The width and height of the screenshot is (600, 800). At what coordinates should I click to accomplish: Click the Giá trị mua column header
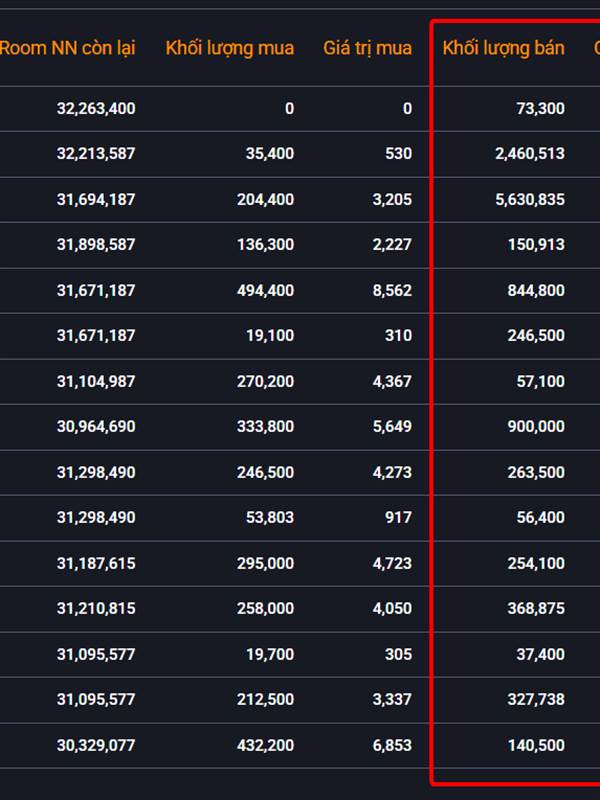[367, 48]
